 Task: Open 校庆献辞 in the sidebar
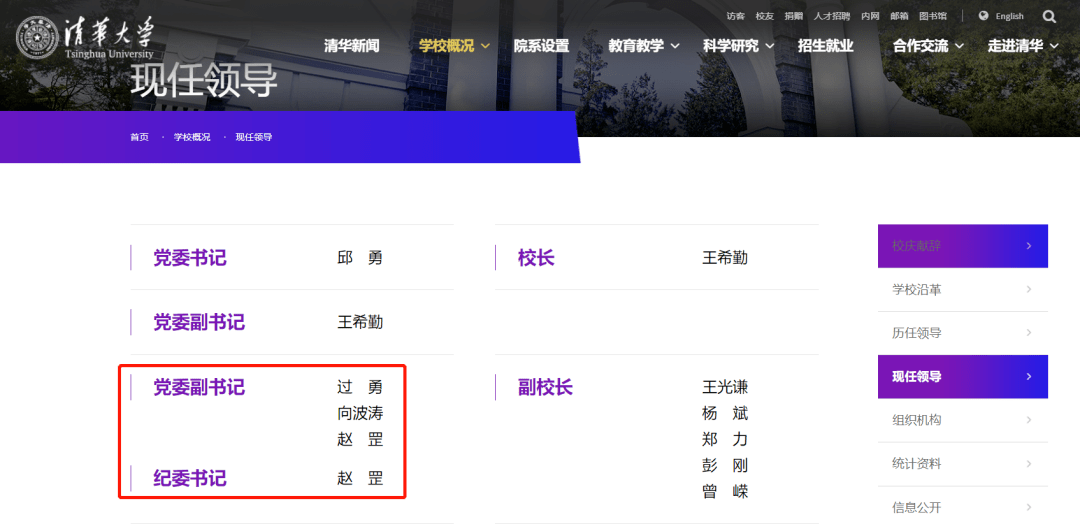coord(963,246)
